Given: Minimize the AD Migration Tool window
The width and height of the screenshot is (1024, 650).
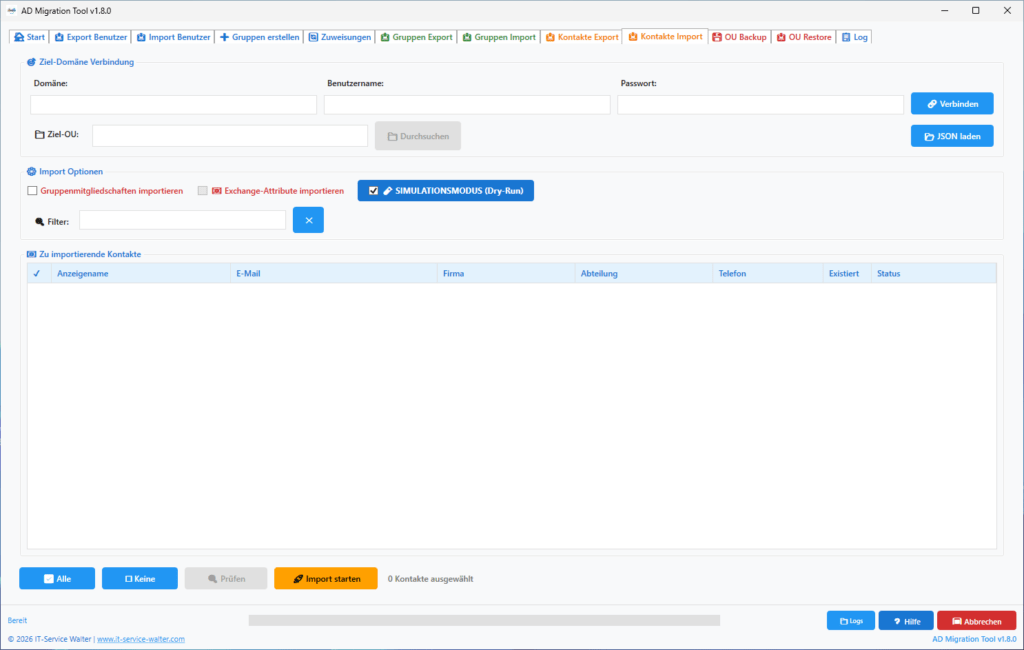Looking at the screenshot, I should [944, 10].
